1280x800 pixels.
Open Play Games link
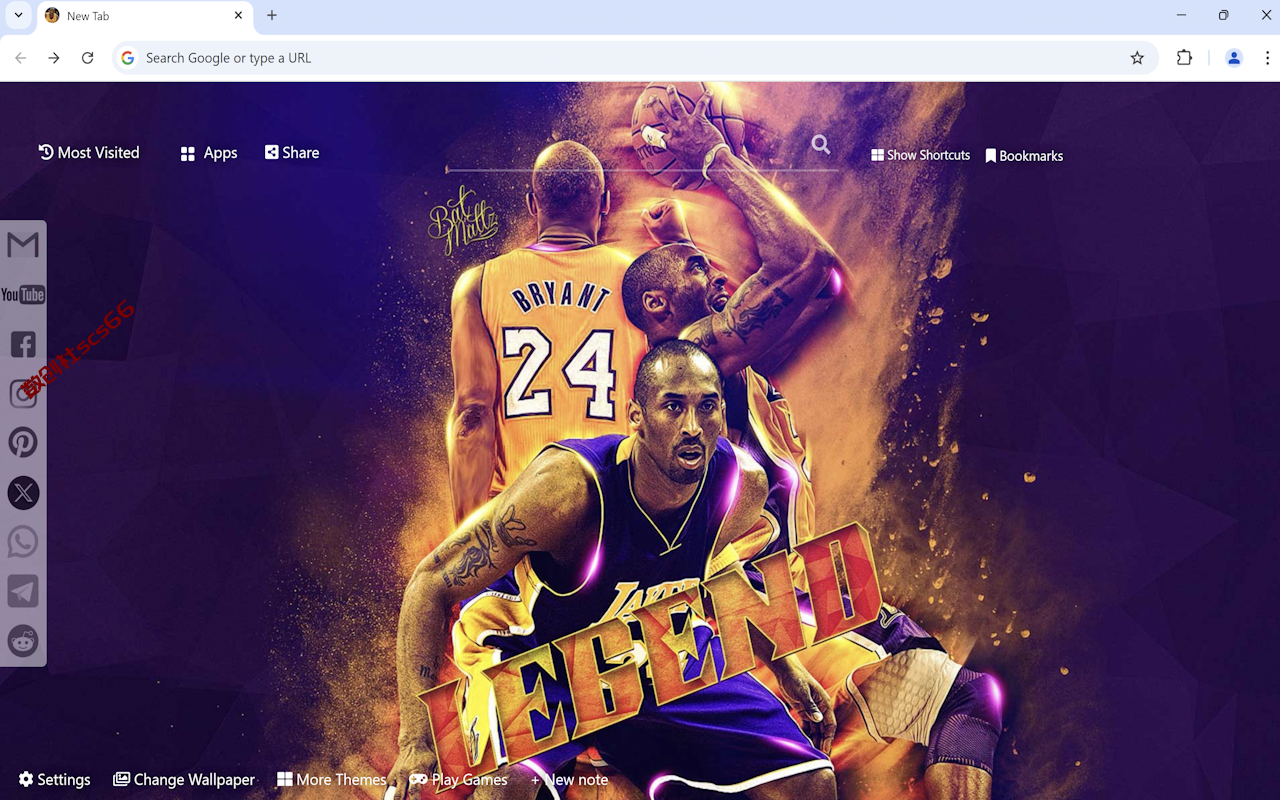click(459, 779)
